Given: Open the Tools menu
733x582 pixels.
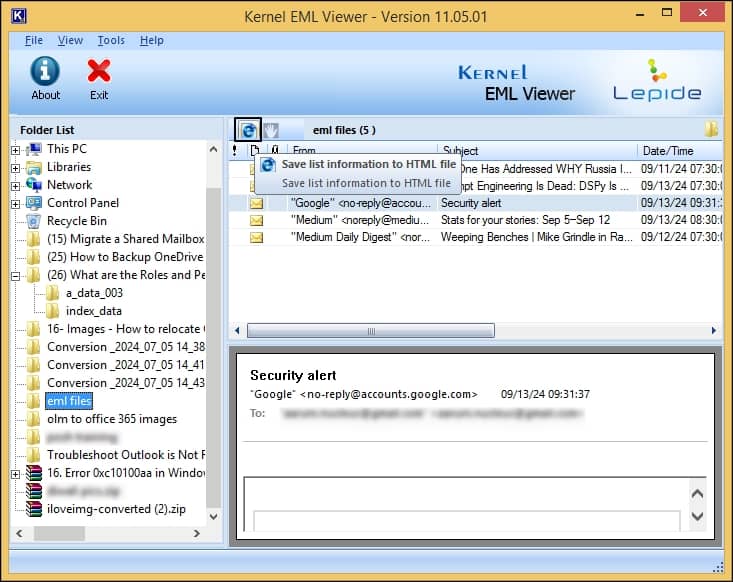Looking at the screenshot, I should (x=111, y=41).
